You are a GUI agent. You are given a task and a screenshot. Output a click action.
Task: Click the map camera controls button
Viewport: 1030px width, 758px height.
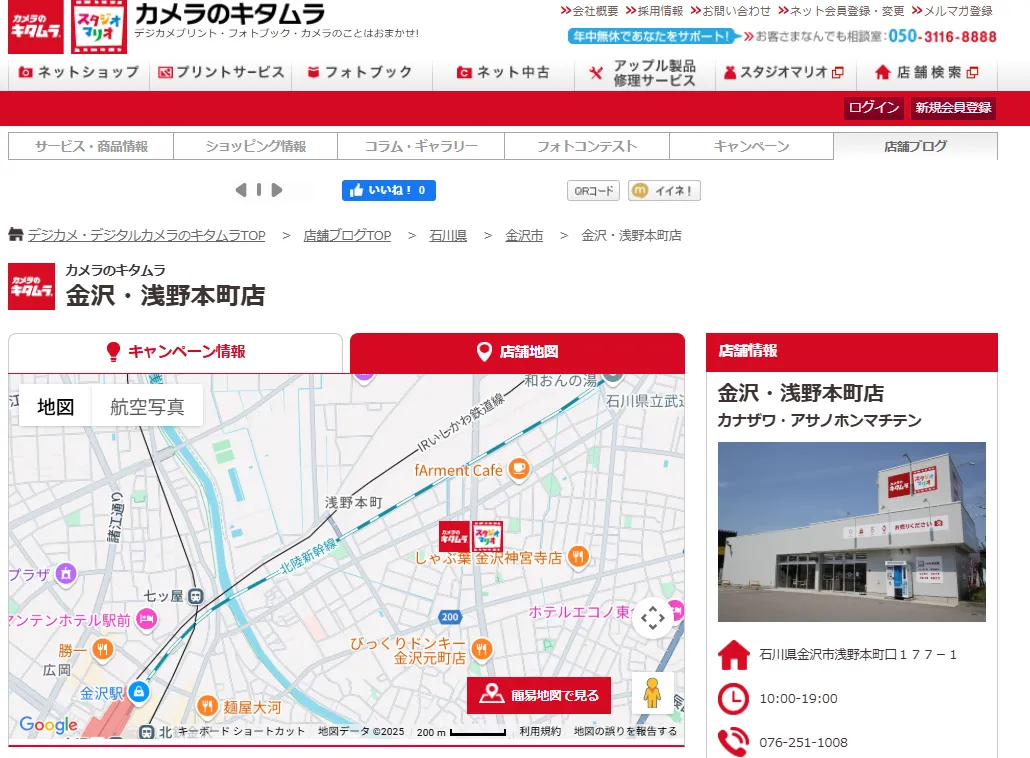(653, 618)
